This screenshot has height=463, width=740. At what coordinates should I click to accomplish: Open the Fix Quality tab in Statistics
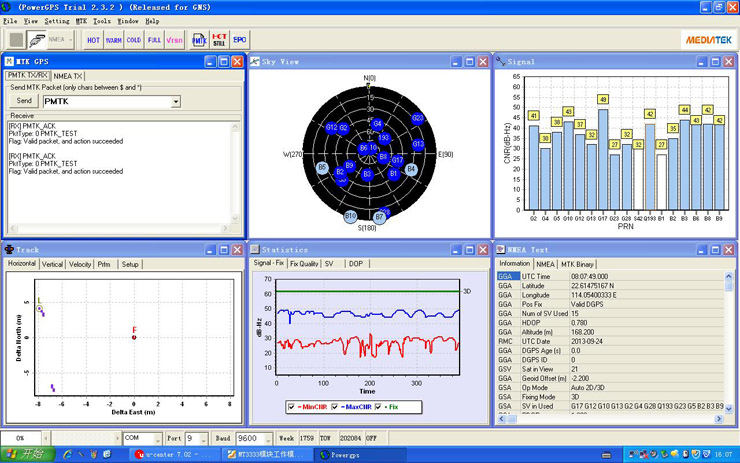(x=304, y=264)
